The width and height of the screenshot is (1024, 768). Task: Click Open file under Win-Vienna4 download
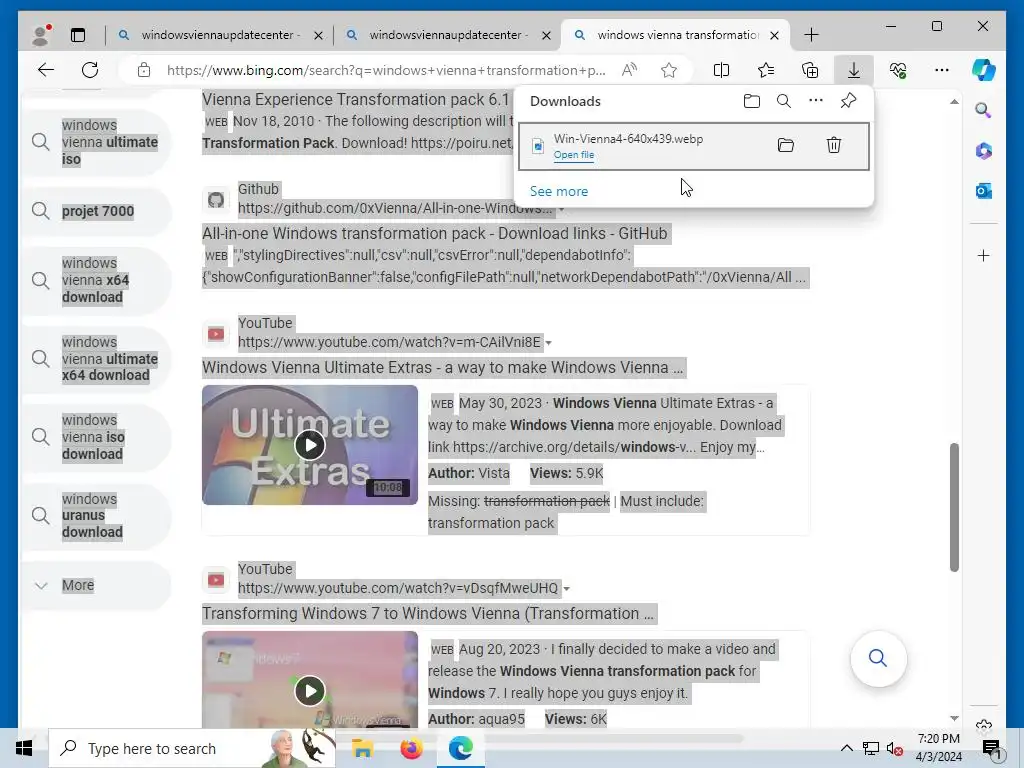573,155
